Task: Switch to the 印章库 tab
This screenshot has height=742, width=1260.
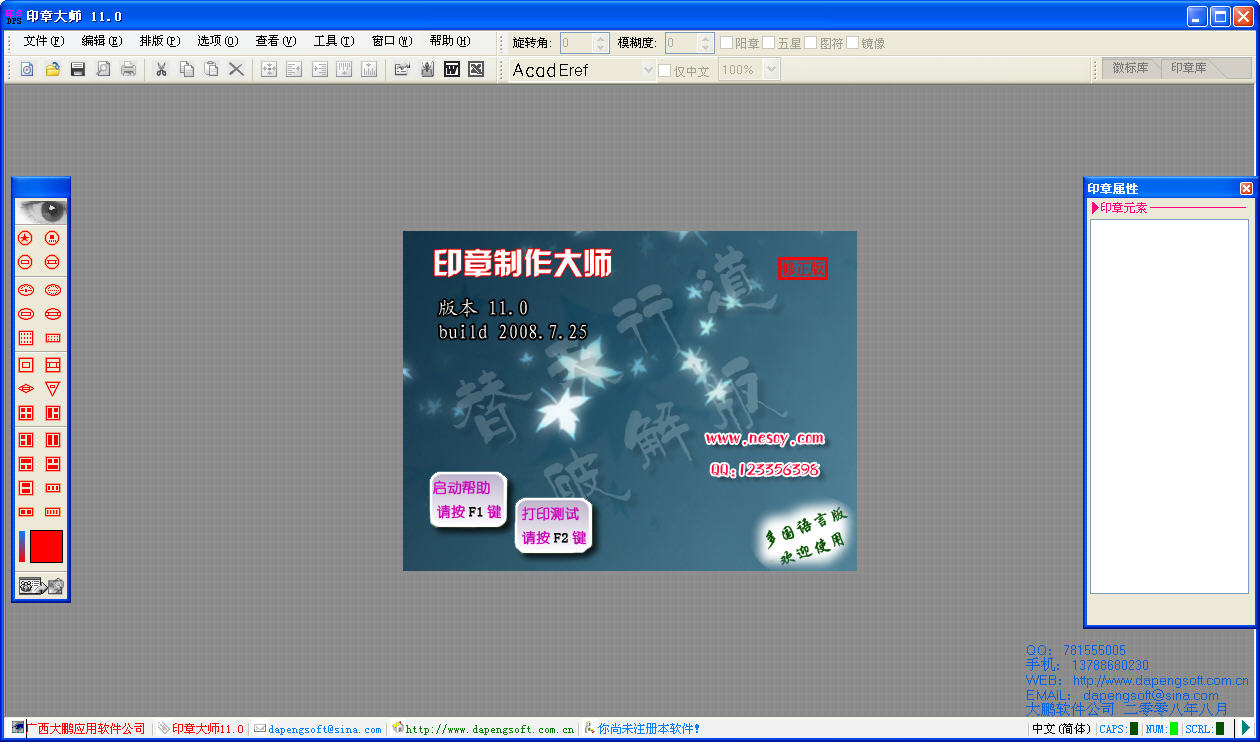Action: (x=1188, y=68)
